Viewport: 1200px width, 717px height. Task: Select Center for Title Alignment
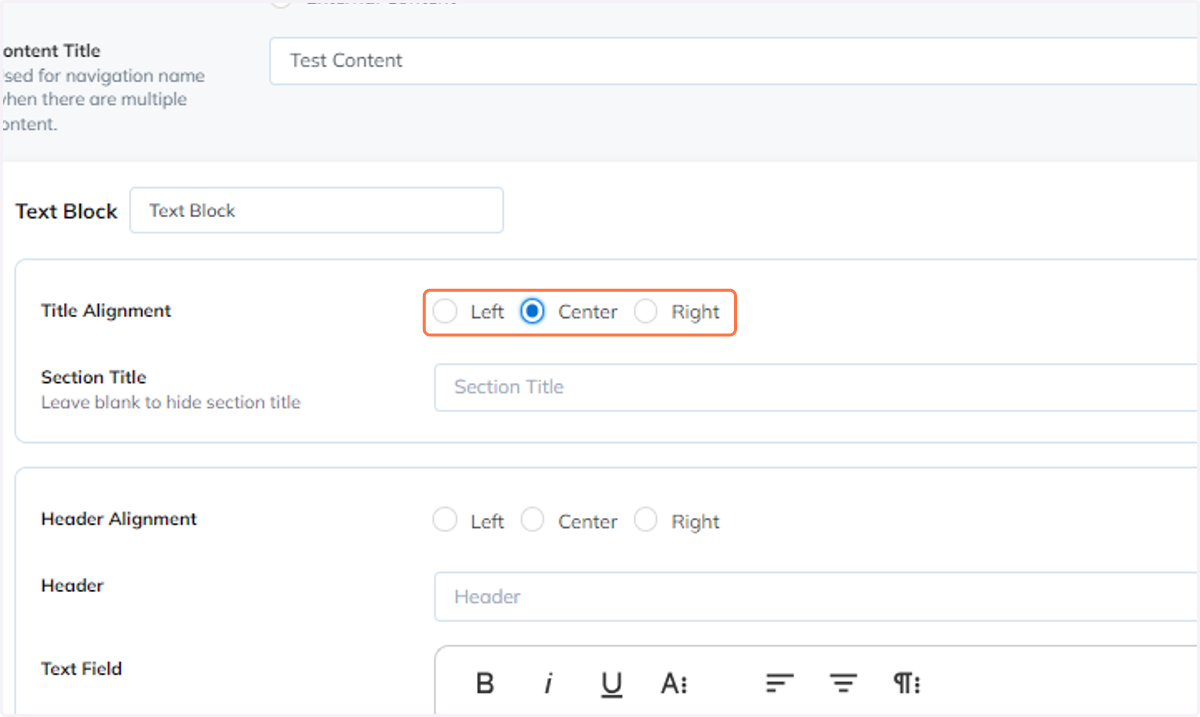coord(533,312)
